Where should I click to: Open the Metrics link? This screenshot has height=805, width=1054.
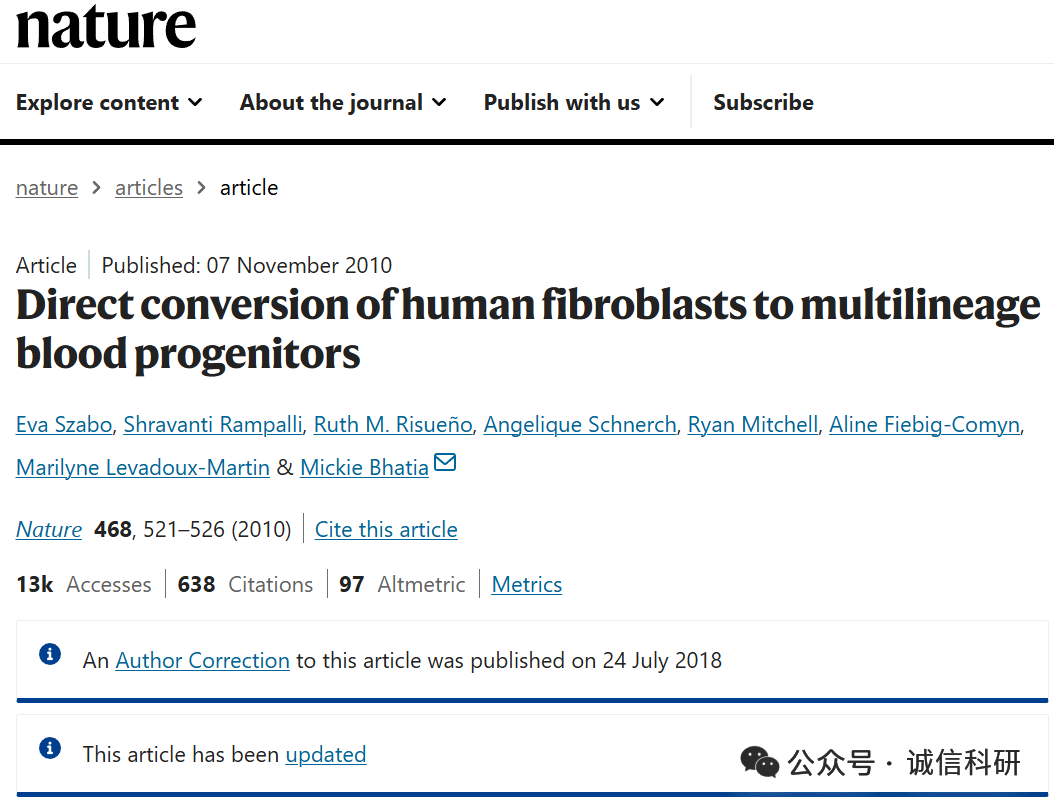pos(527,585)
